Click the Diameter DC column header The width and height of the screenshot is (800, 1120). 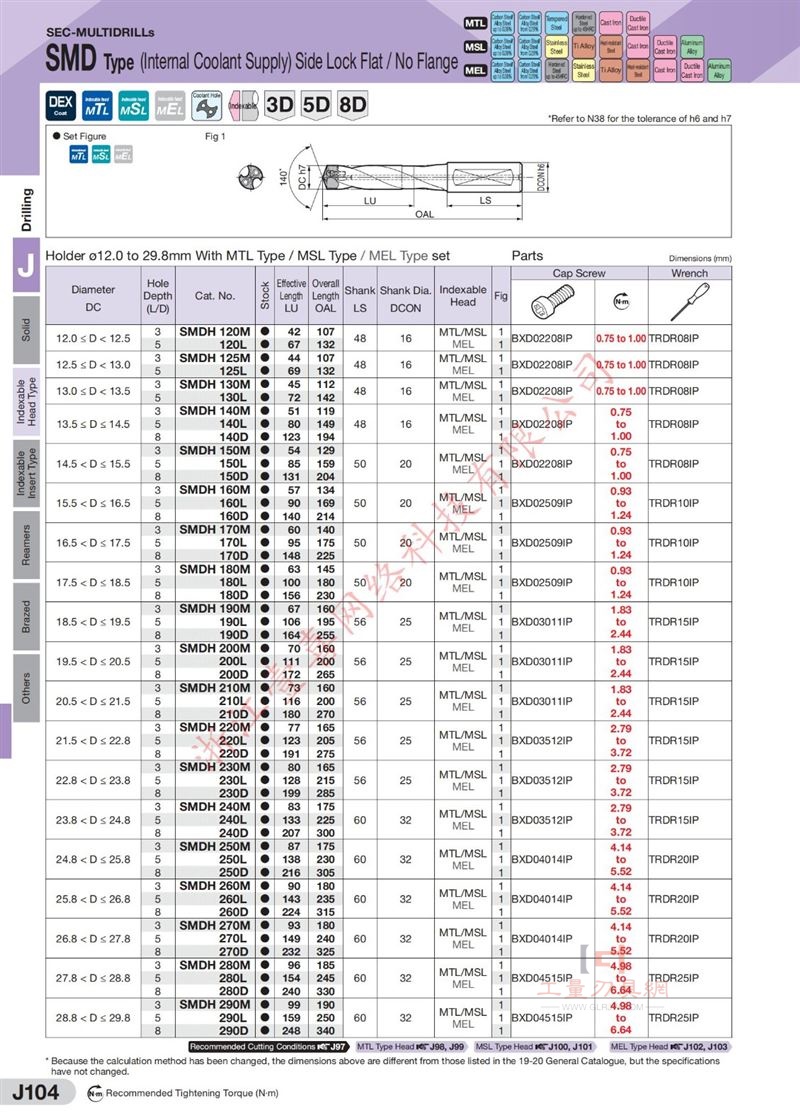pyautogui.click(x=94, y=296)
